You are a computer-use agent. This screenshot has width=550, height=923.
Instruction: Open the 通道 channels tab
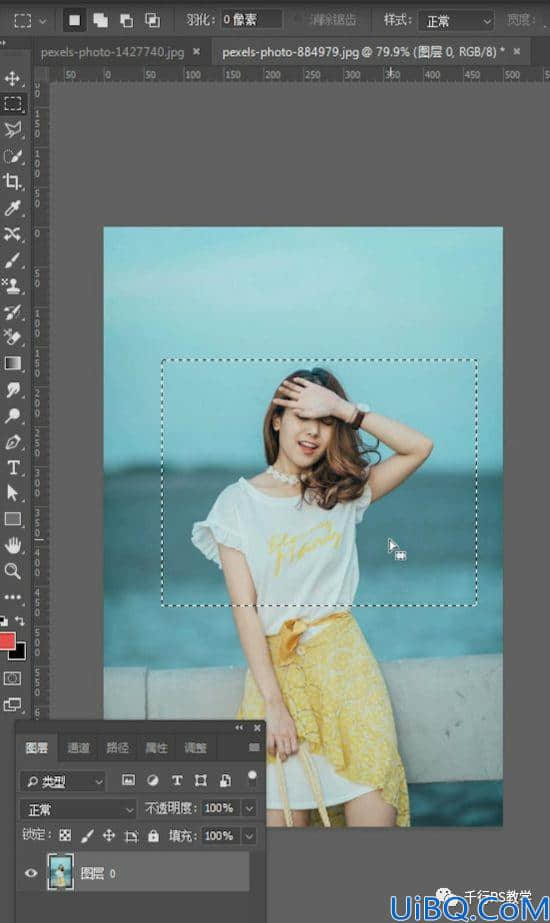tap(78, 748)
